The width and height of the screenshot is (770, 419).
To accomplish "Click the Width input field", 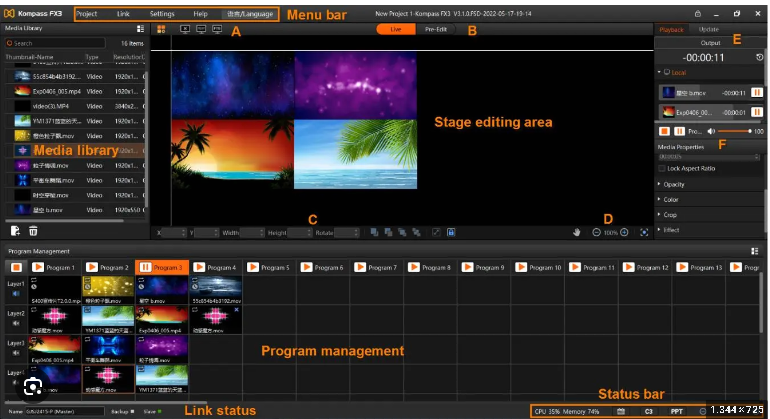I will pos(252,233).
